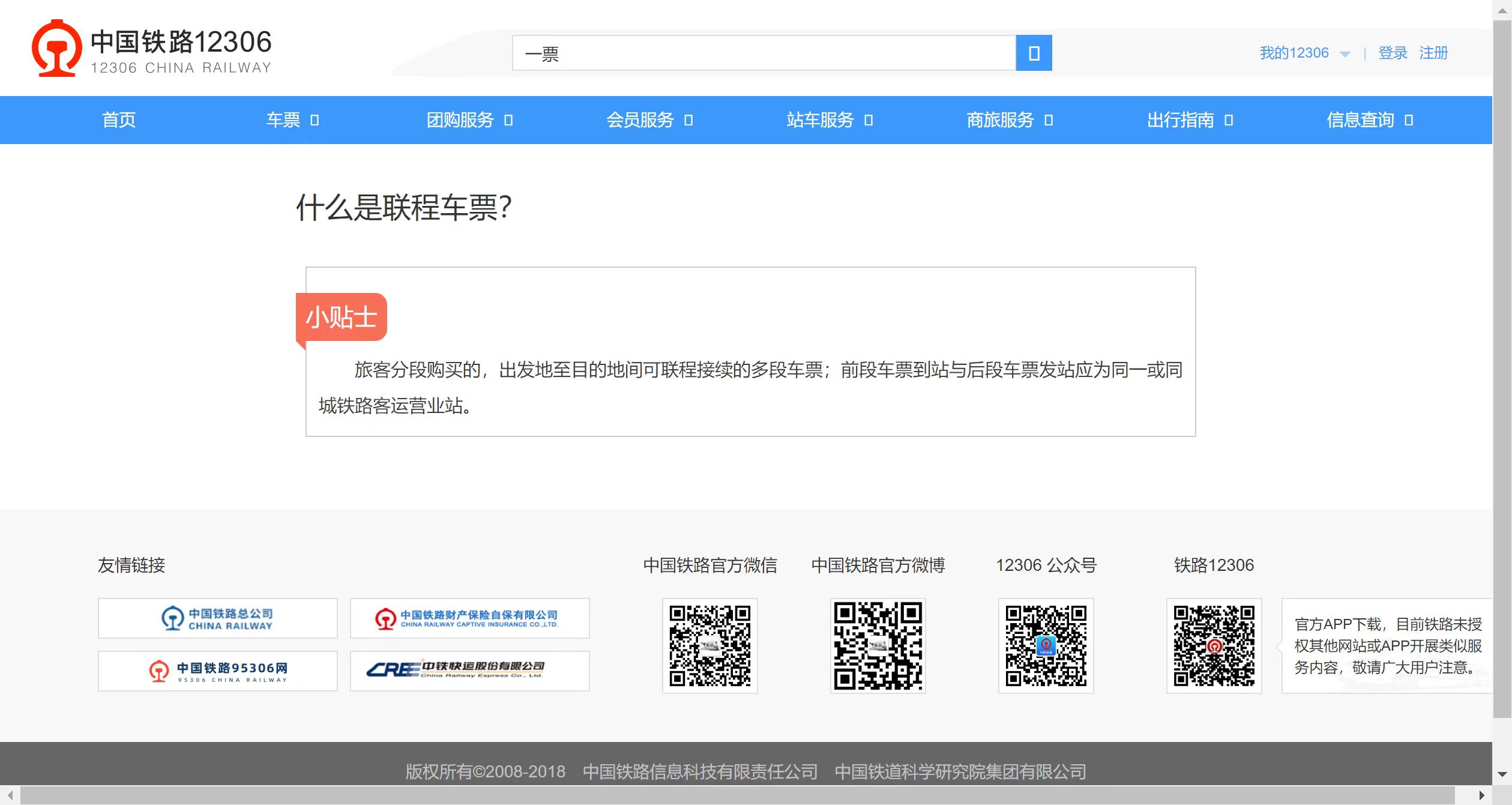Click the official Weibo QR code

[x=878, y=645]
